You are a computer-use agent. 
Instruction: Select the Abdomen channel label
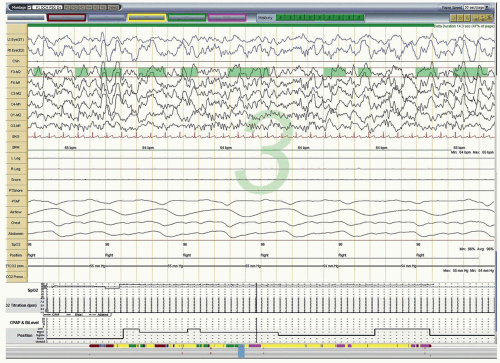16,233
